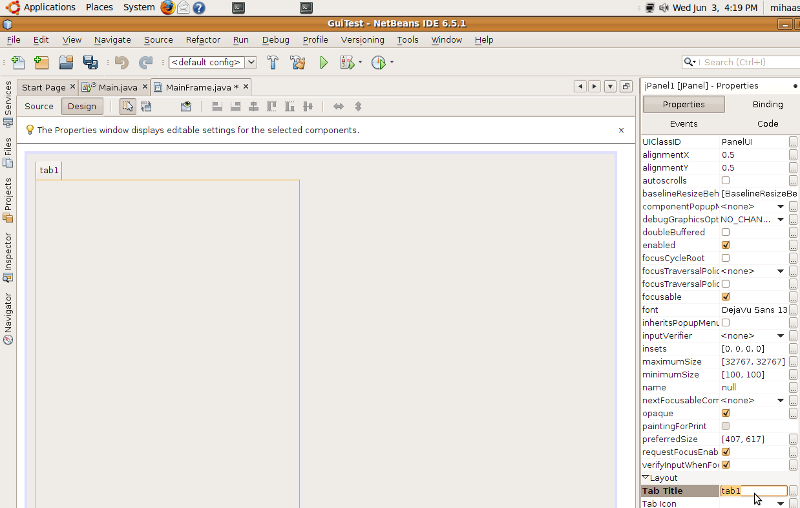Uncheck the enabled property checkbox
Viewport: 800px width, 508px height.
tap(726, 245)
